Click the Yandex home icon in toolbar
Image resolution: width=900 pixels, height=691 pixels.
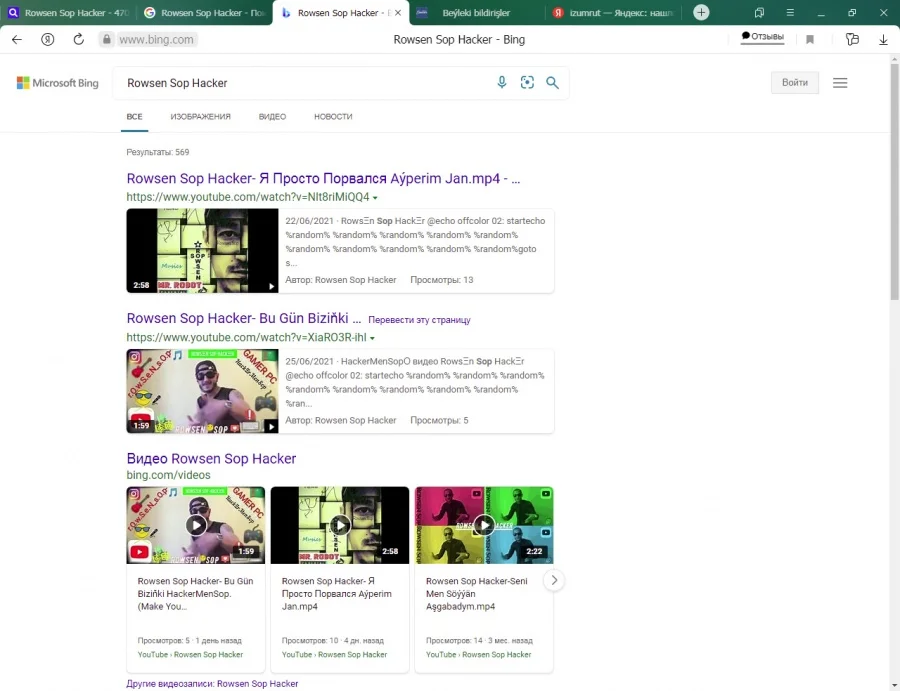click(x=48, y=39)
